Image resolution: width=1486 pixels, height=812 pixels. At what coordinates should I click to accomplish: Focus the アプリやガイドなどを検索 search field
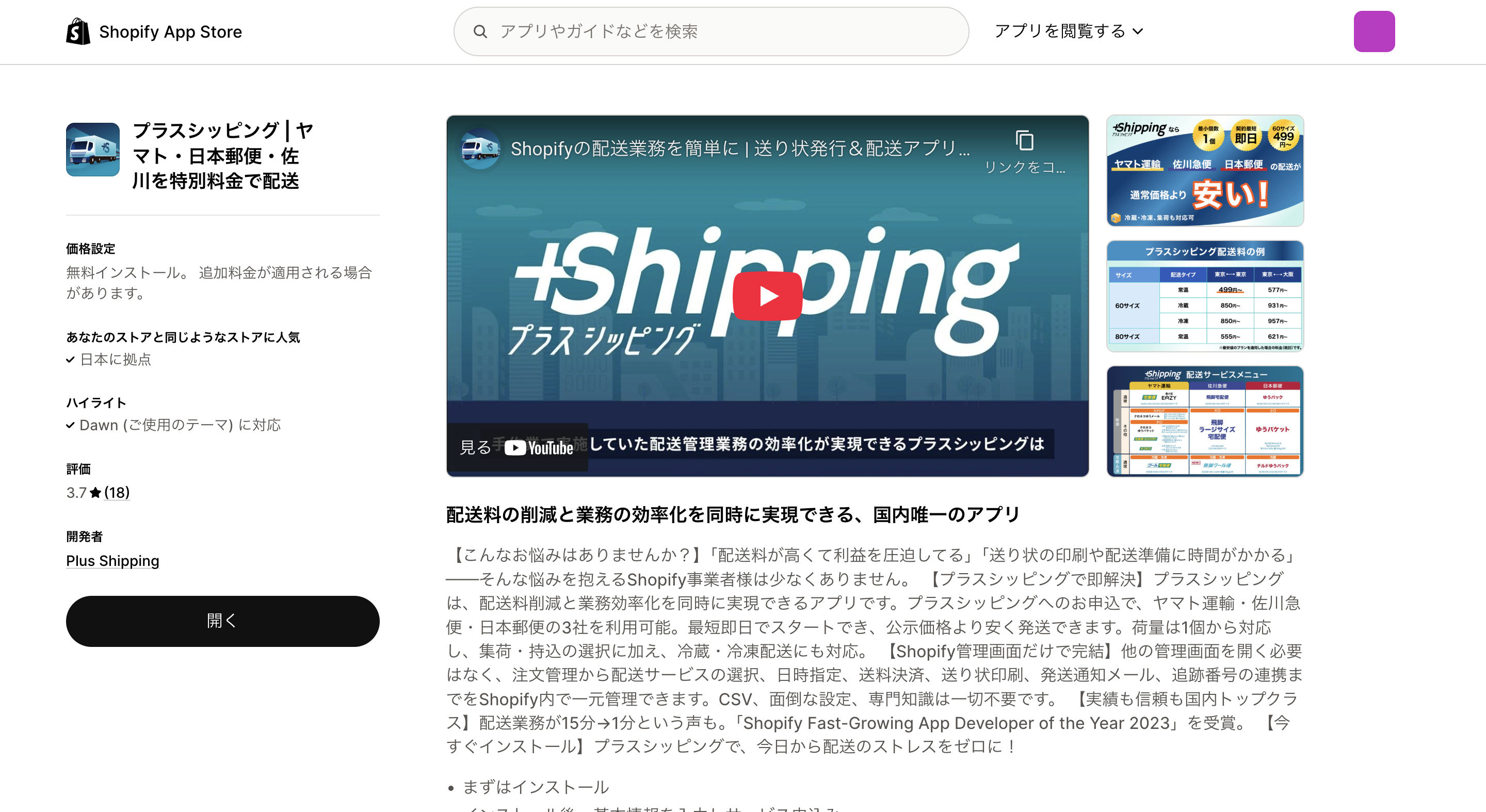coord(710,31)
